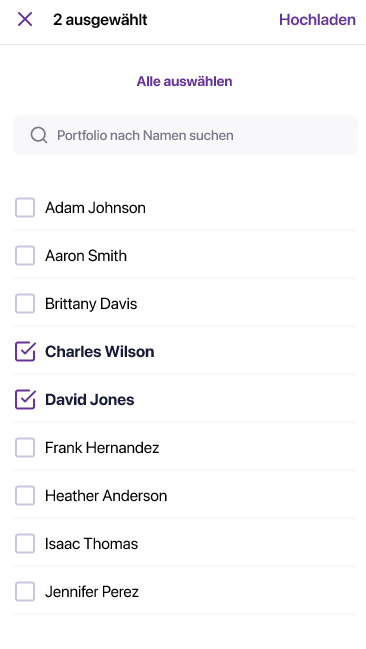Viewport: 366px width, 649px height.
Task: Select the Adam Johnson name row
Action: (x=185, y=207)
